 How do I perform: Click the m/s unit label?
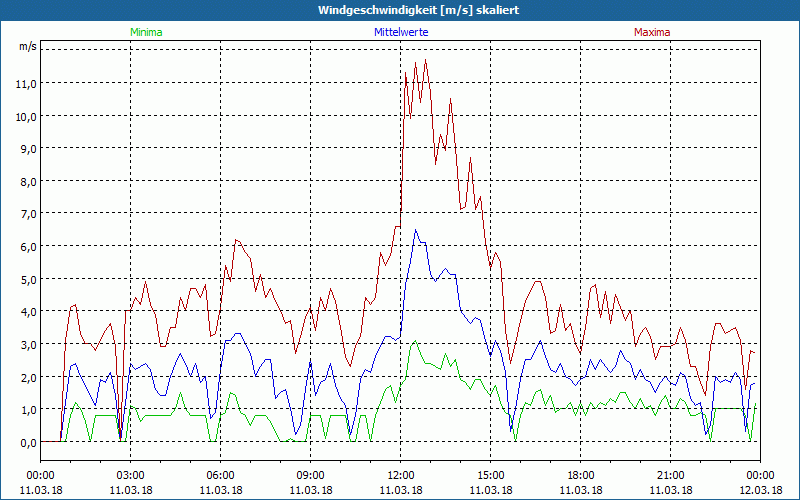pyautogui.click(x=26, y=46)
